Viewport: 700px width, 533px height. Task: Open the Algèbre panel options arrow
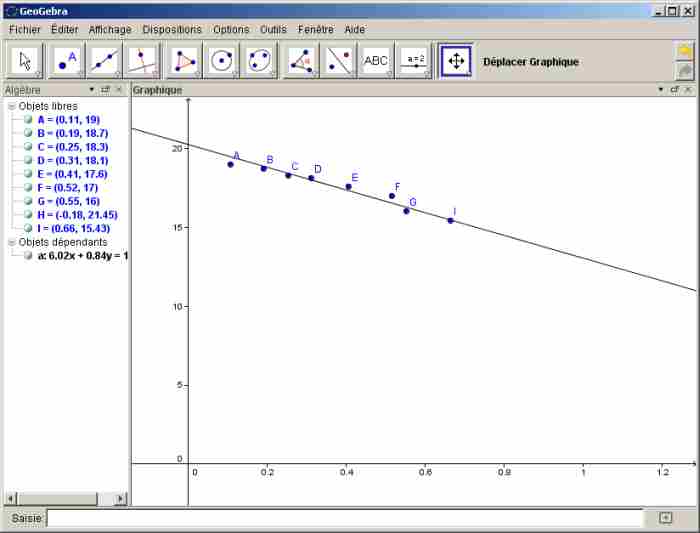point(92,90)
